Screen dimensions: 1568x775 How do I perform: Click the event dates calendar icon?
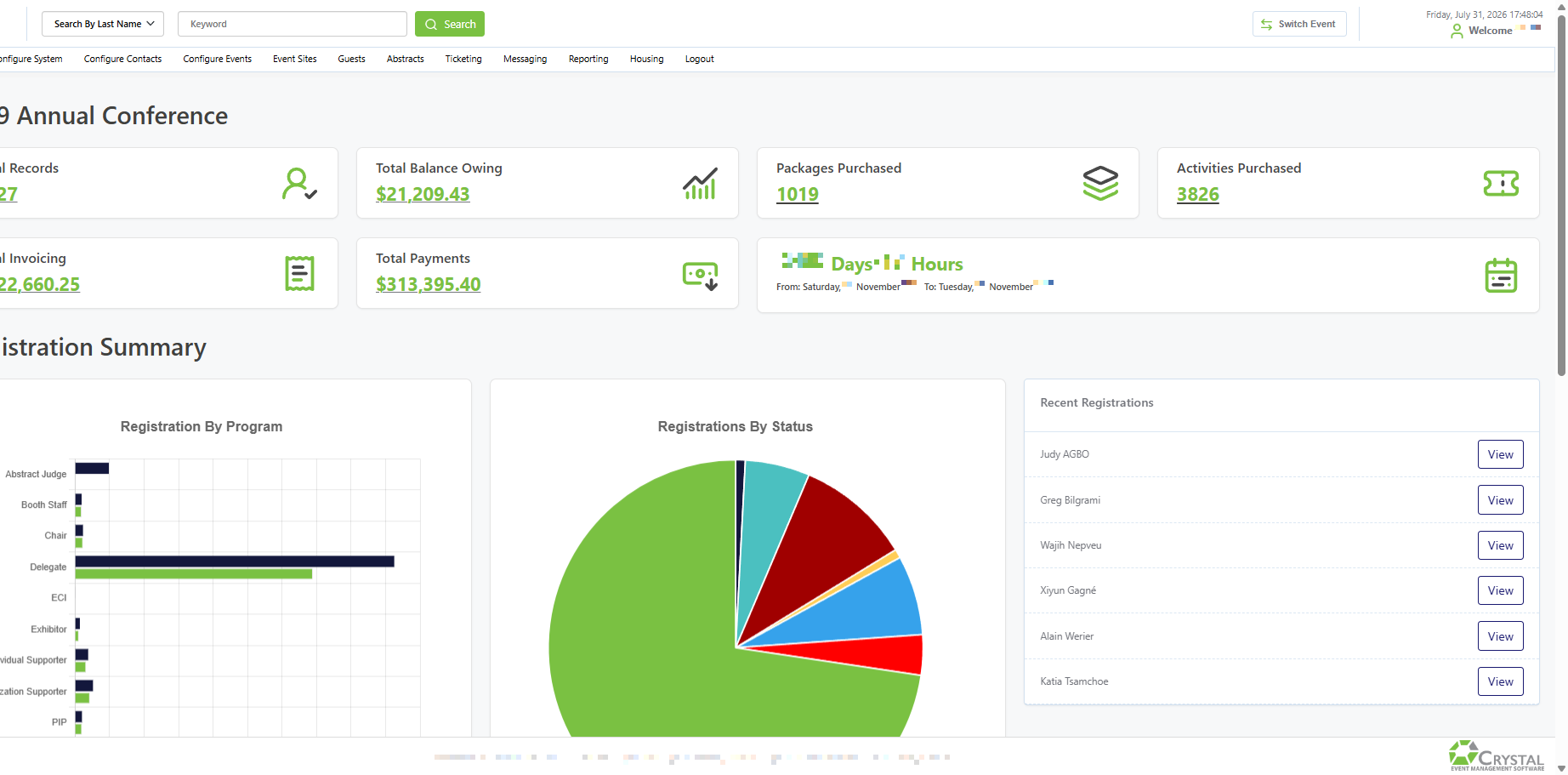click(x=1501, y=276)
